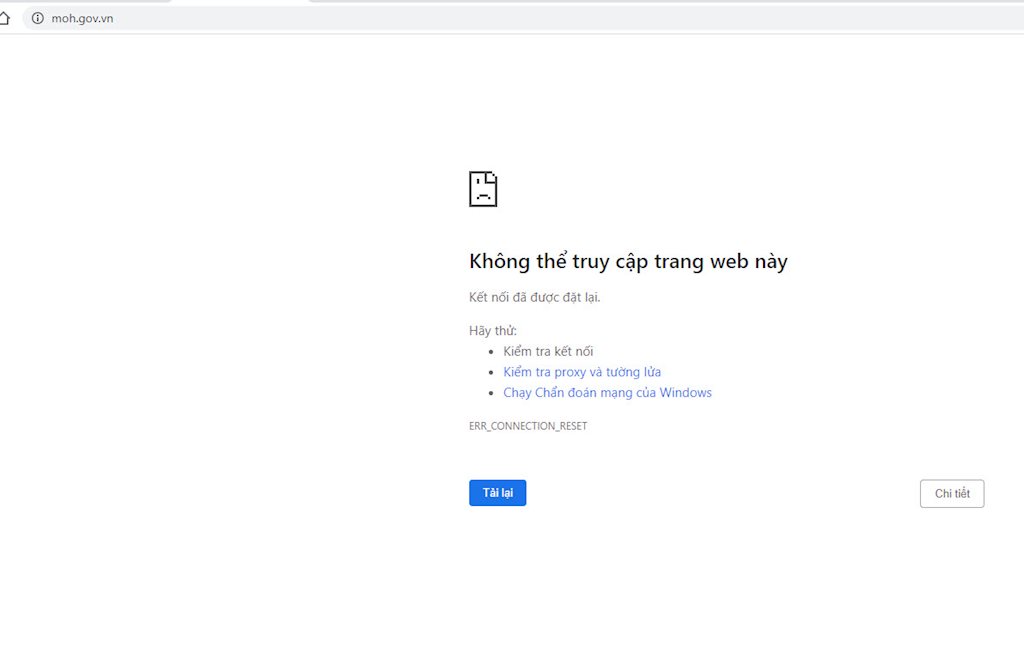Expand error details with the Chi tiết button
The height and width of the screenshot is (648, 1024).
click(951, 493)
